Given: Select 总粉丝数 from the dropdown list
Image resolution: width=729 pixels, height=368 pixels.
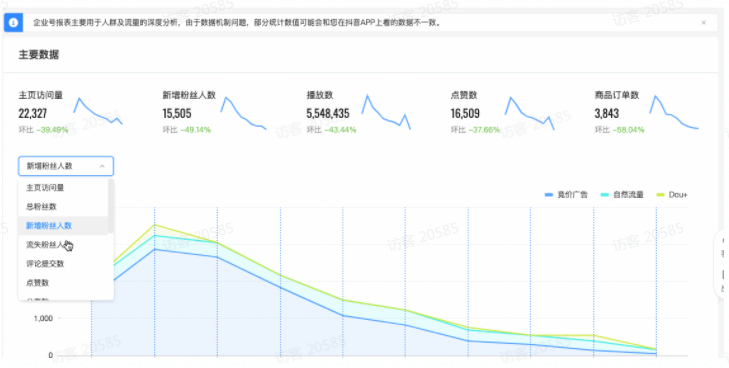Looking at the screenshot, I should pos(63,207).
